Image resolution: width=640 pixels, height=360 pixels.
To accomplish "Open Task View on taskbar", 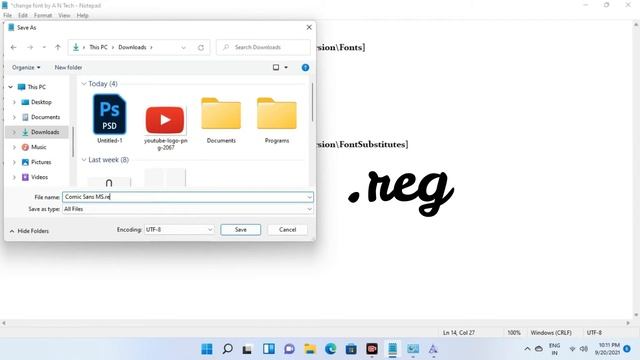I will tap(247, 349).
